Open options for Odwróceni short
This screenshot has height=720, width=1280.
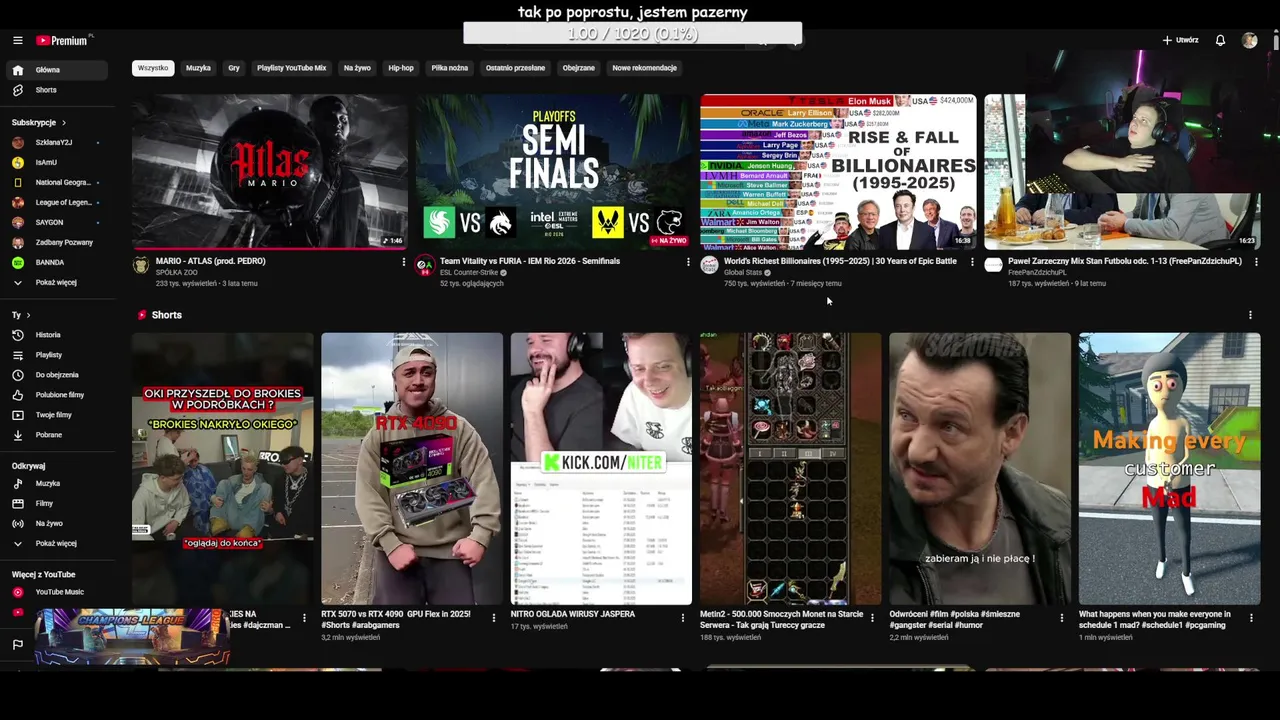click(1062, 618)
